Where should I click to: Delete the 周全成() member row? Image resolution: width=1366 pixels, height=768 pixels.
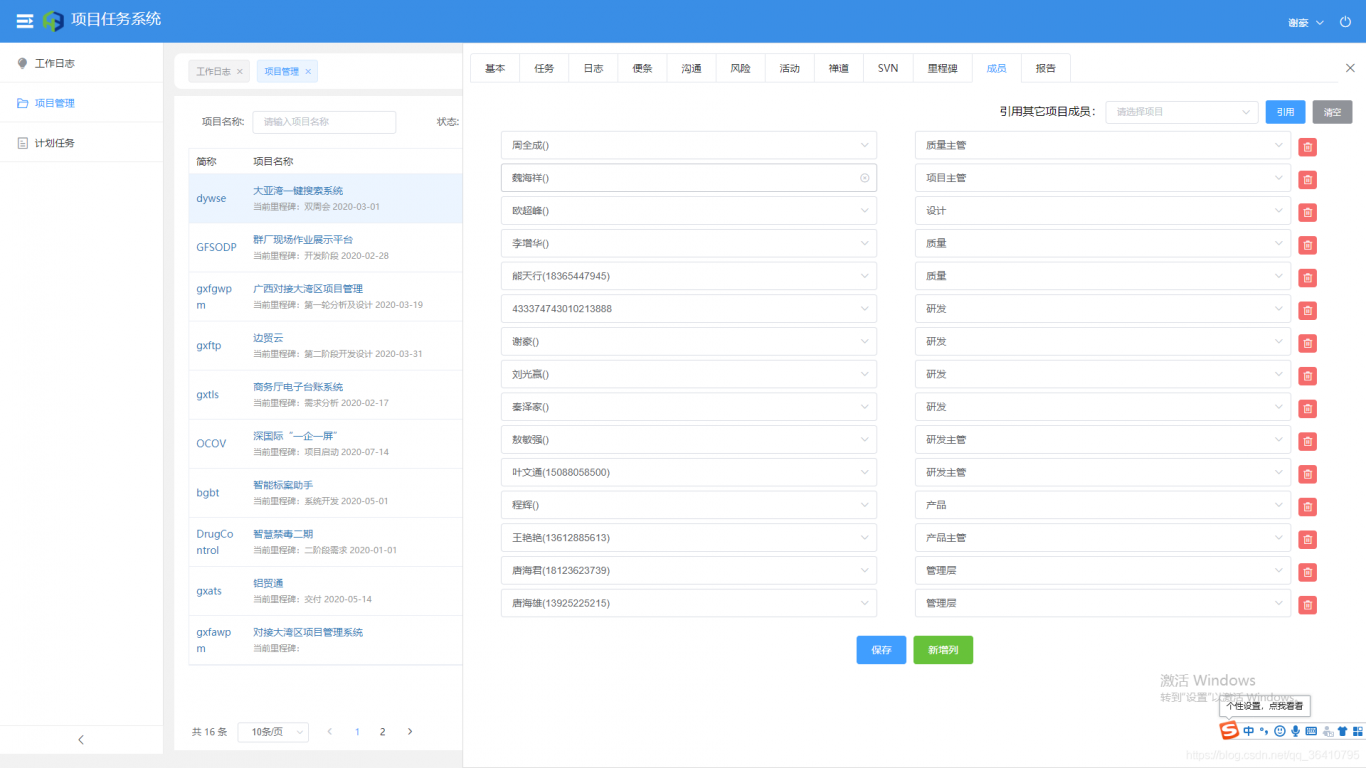1307,147
